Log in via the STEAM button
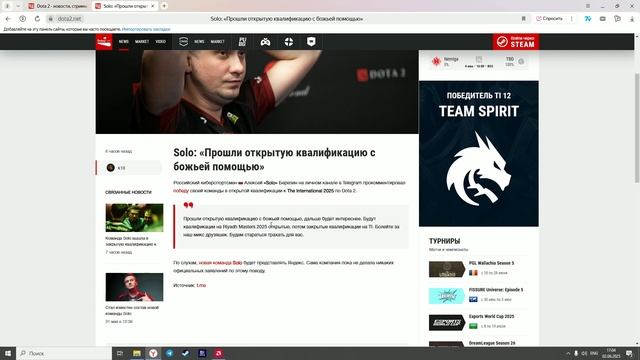The width and height of the screenshot is (640, 360). pos(516,42)
